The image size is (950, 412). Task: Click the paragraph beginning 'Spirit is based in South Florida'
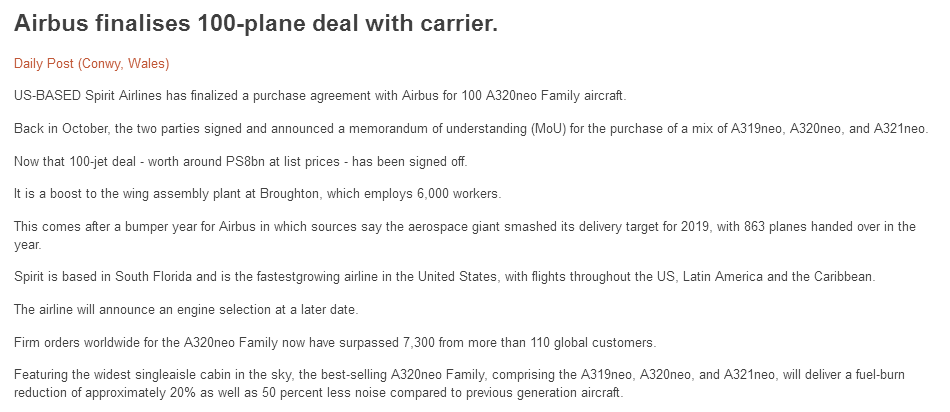[x=445, y=277]
